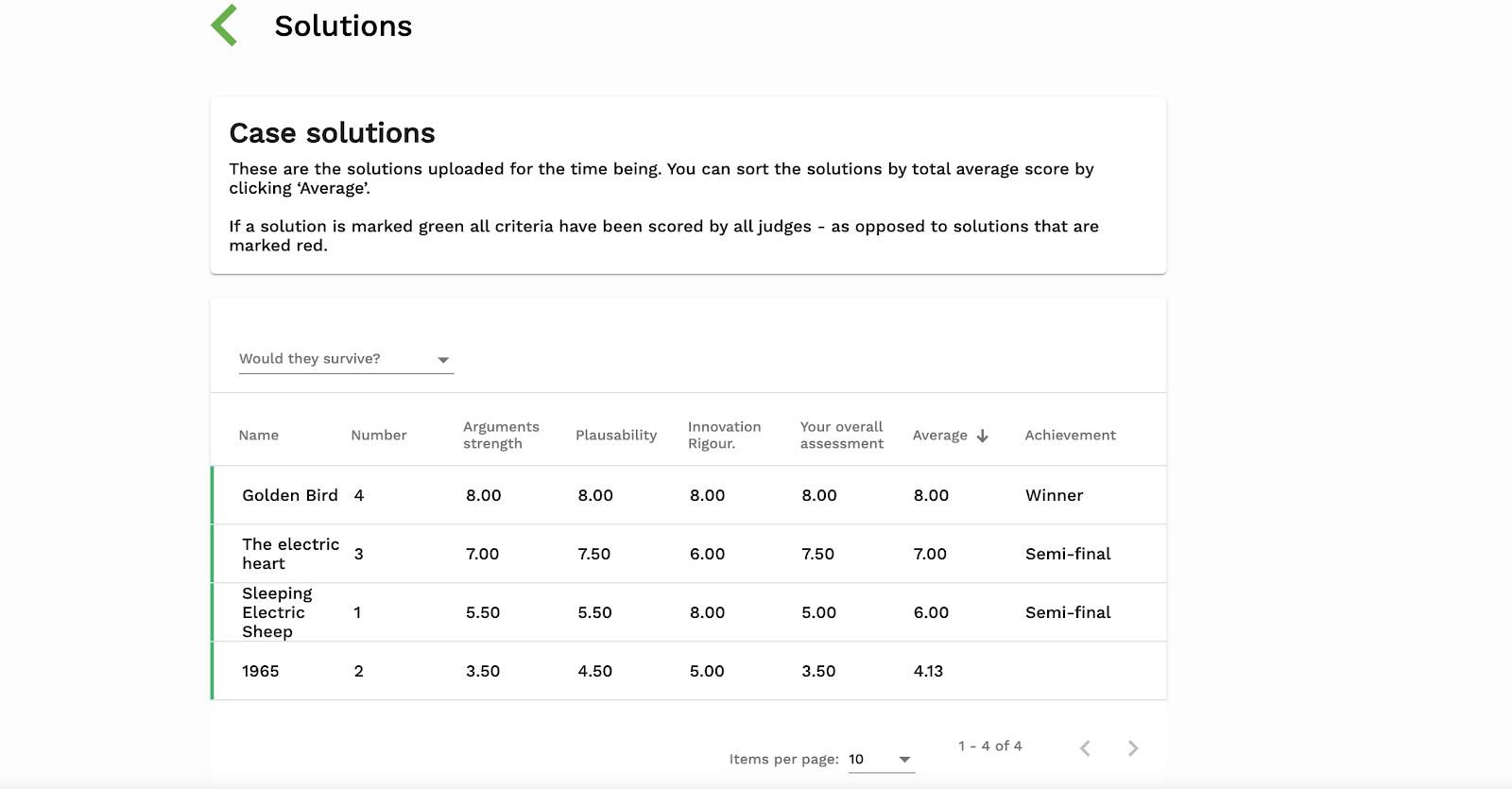This screenshot has height=789, width=1512.
Task: Click the green back arrow icon
Action: 225,26
